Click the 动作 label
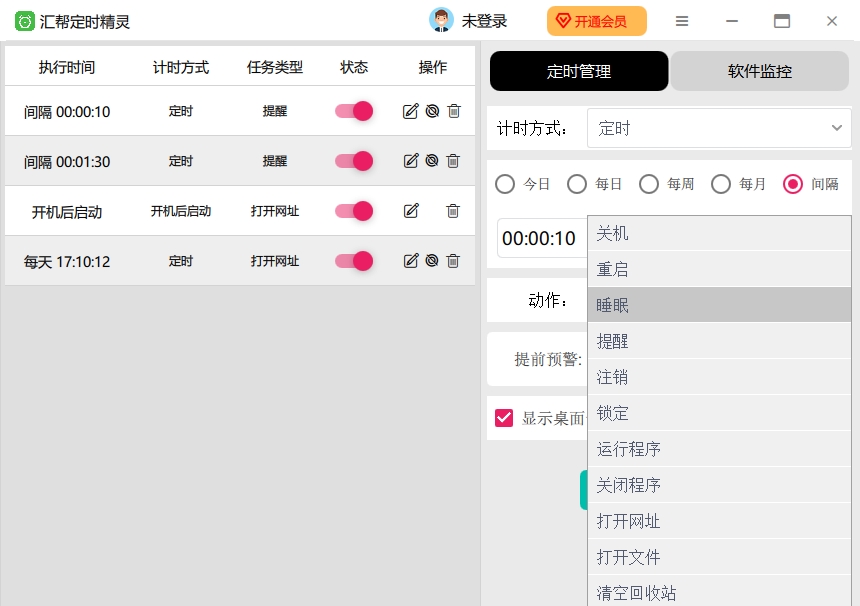Image resolution: width=860 pixels, height=606 pixels. (x=547, y=300)
